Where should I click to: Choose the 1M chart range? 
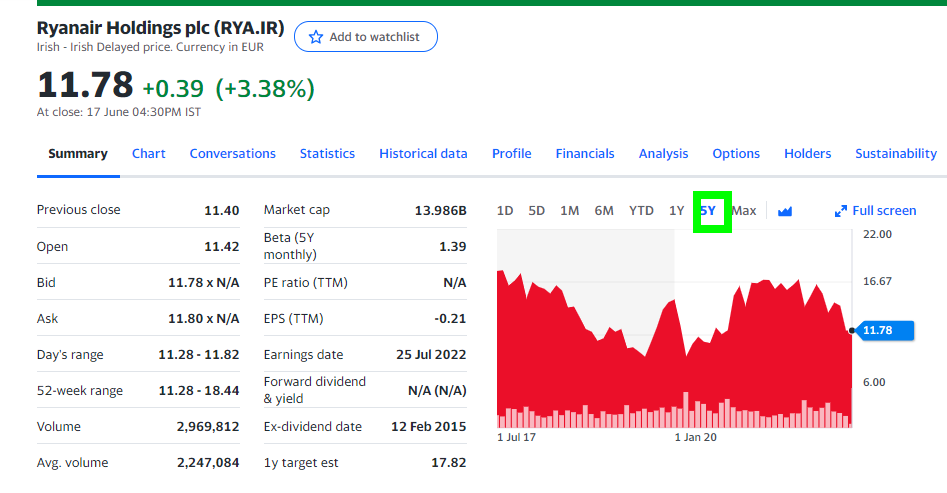(x=570, y=211)
